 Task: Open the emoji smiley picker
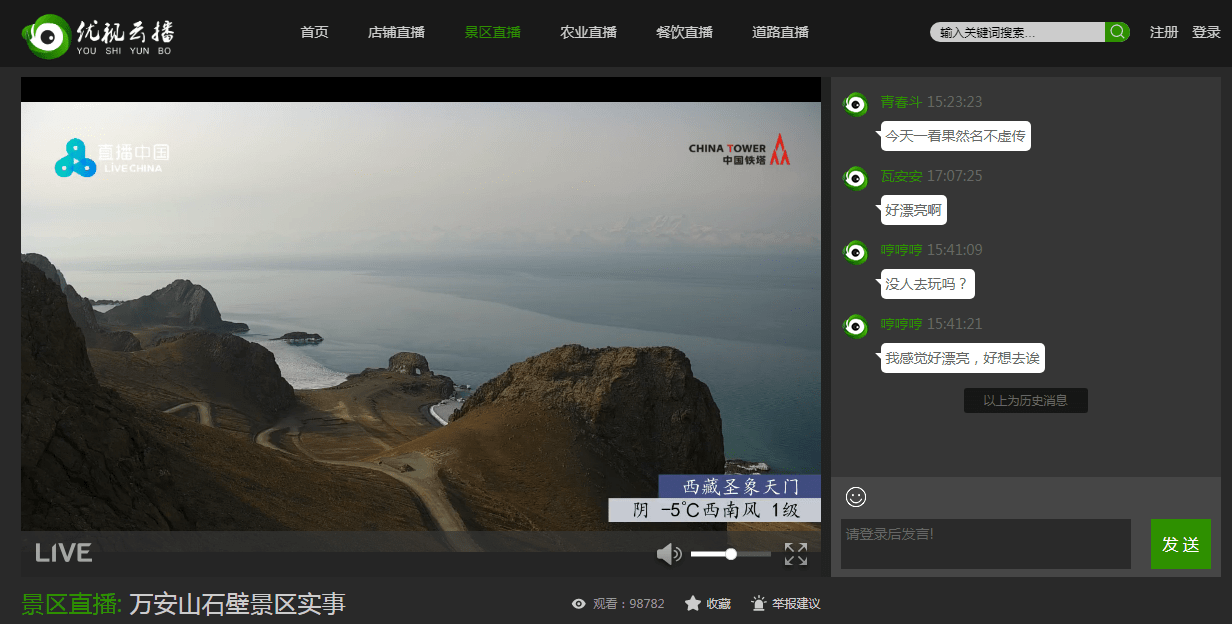856,497
